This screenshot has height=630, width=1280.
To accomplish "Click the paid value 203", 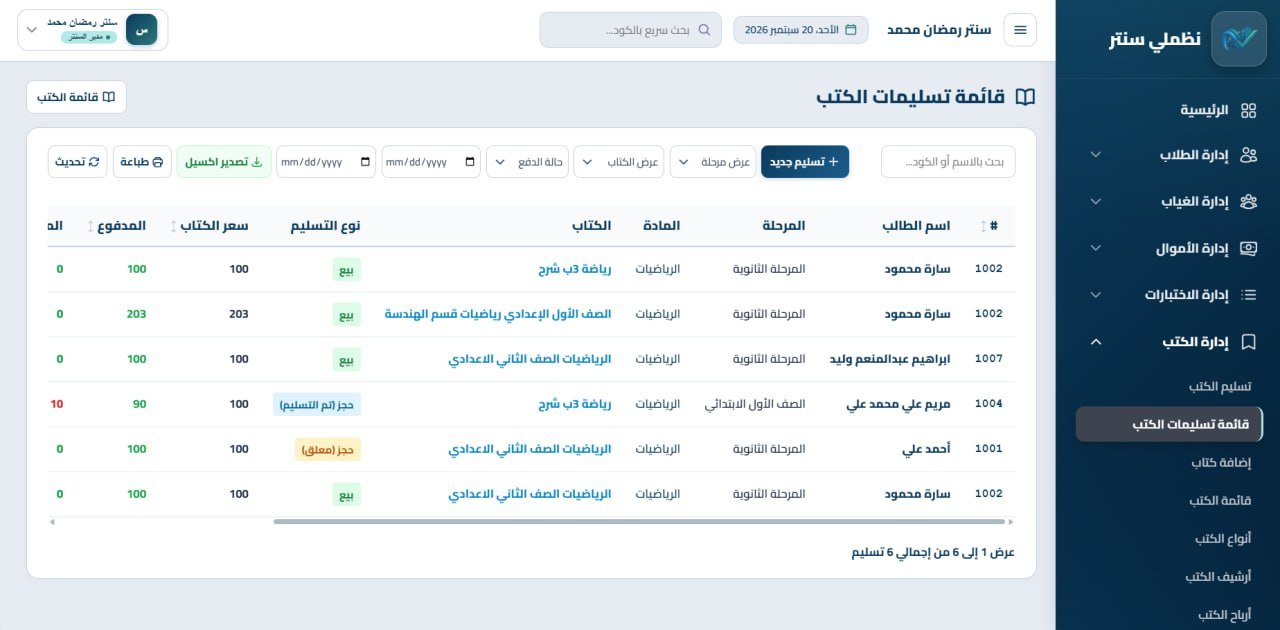I will click(x=137, y=314).
